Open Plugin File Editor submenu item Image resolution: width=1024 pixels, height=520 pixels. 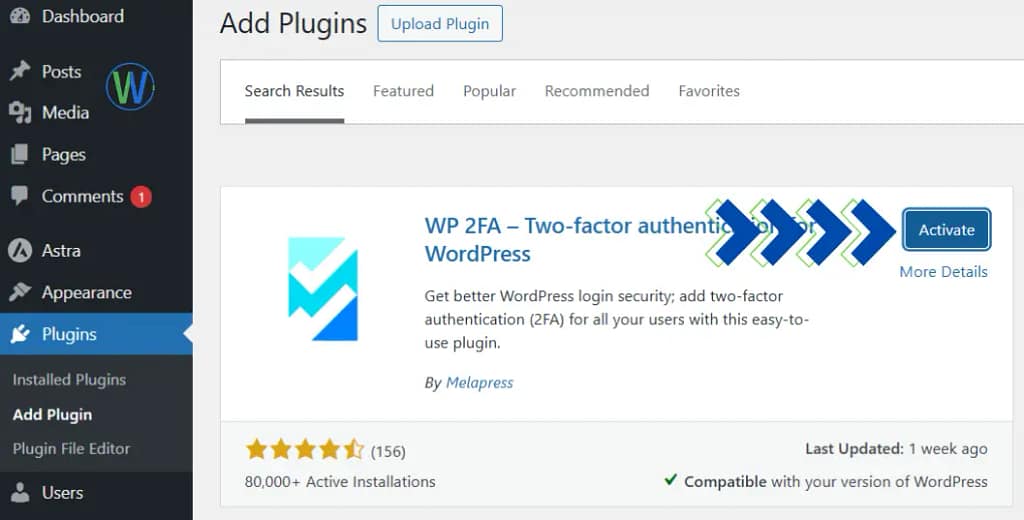71,449
